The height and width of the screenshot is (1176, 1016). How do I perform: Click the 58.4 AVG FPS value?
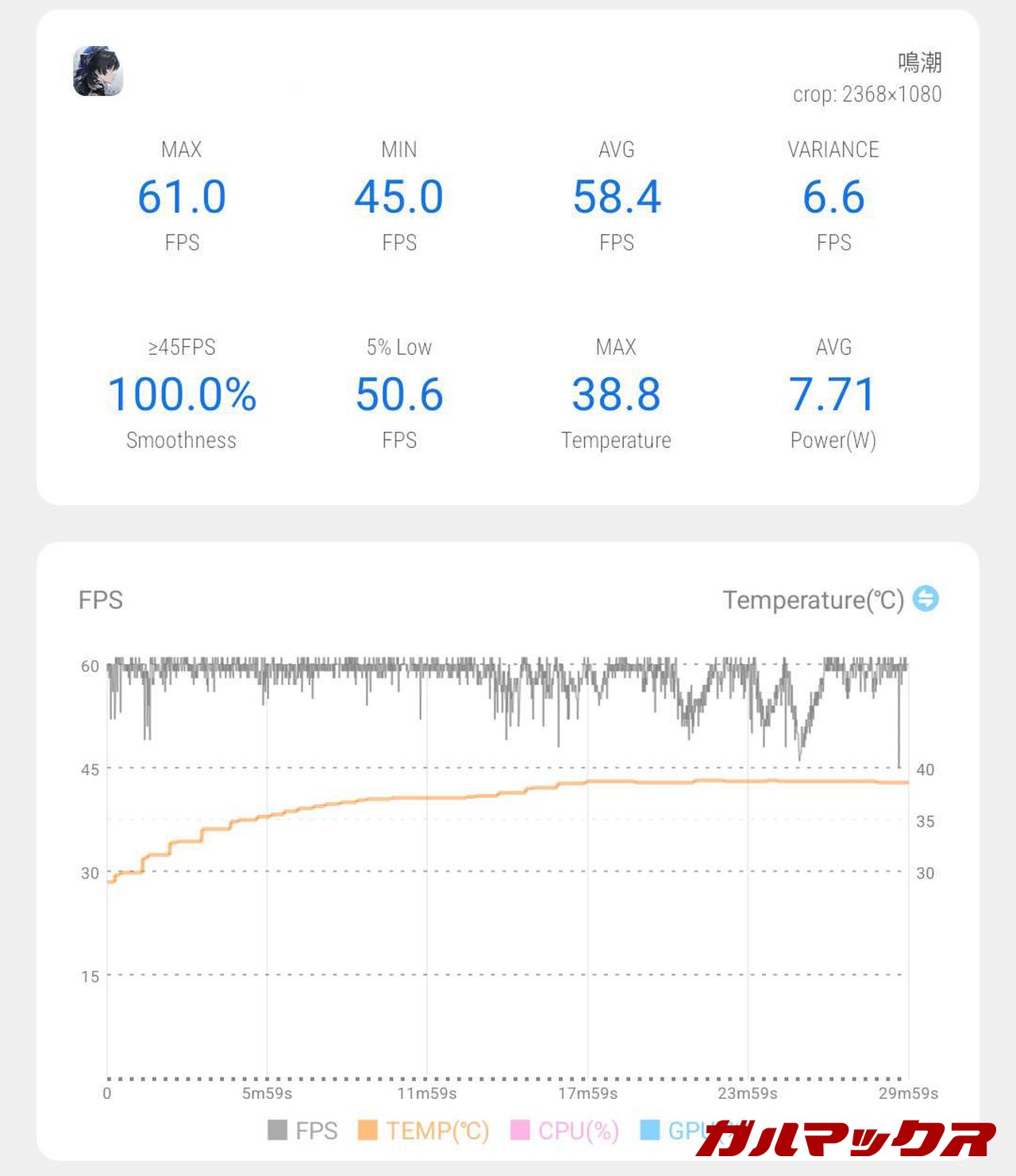(x=617, y=197)
